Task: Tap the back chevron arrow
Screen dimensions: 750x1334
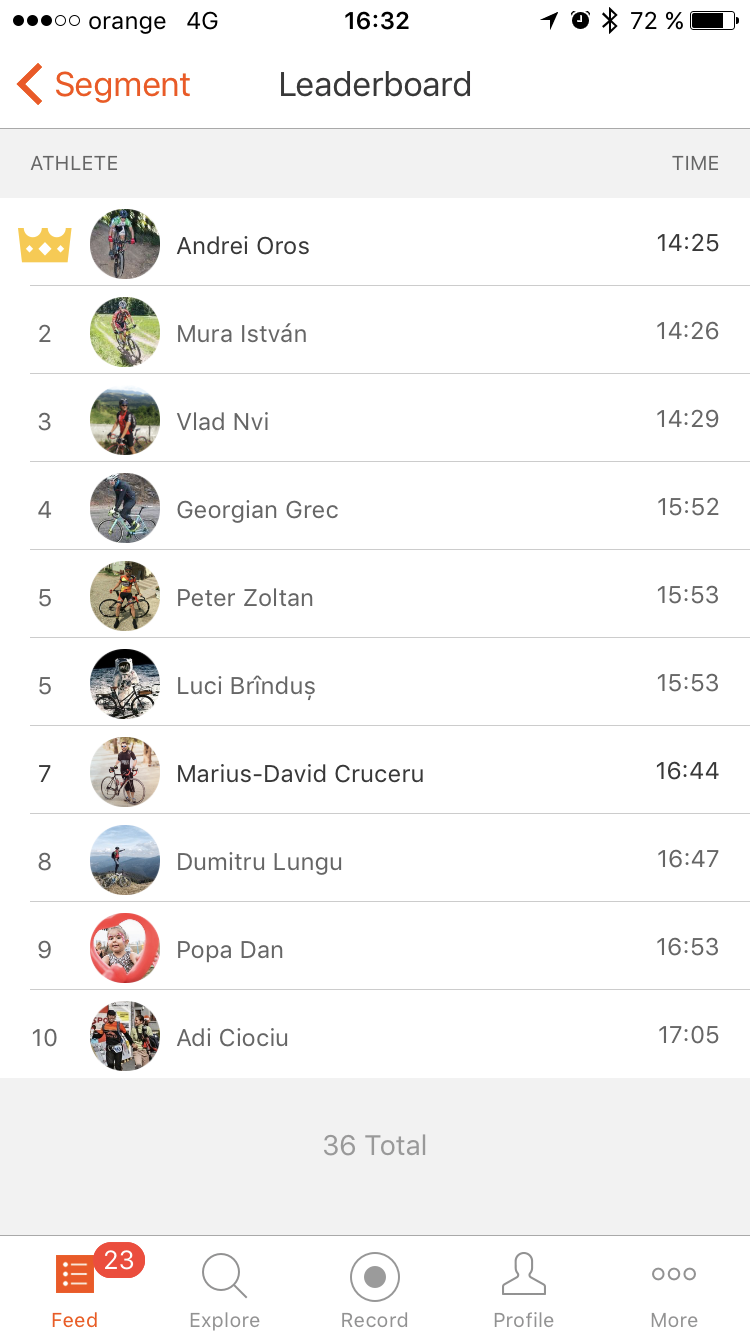Action: pos(30,85)
